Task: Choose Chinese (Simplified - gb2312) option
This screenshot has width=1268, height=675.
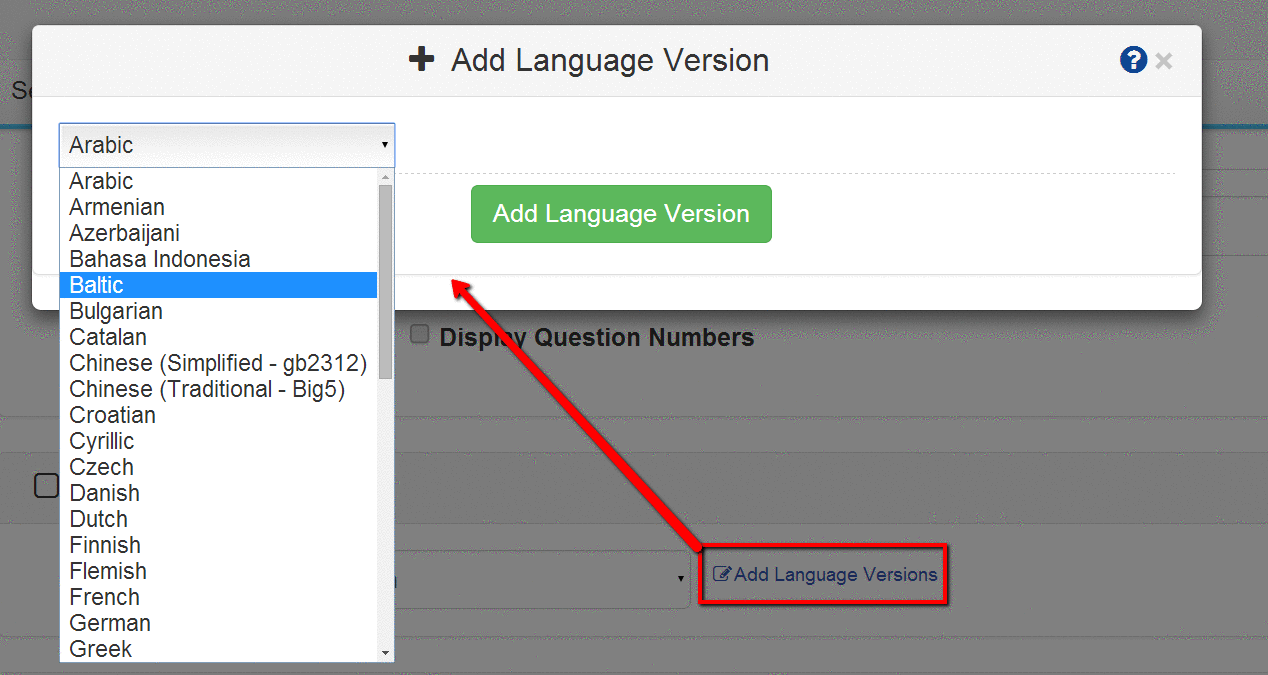Action: [x=218, y=363]
